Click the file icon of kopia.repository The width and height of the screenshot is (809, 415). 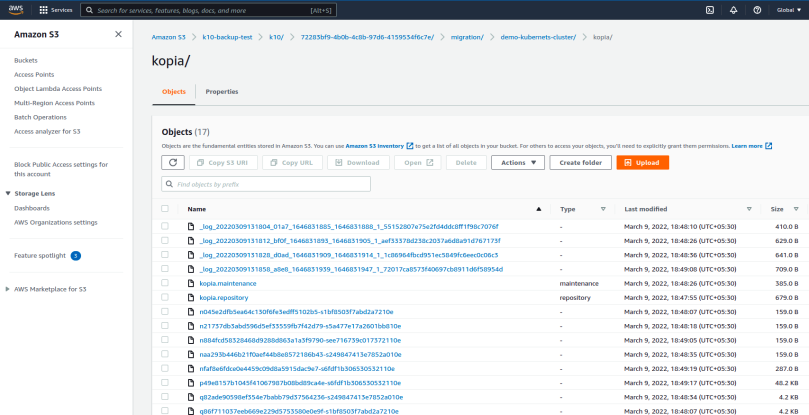tap(190, 298)
